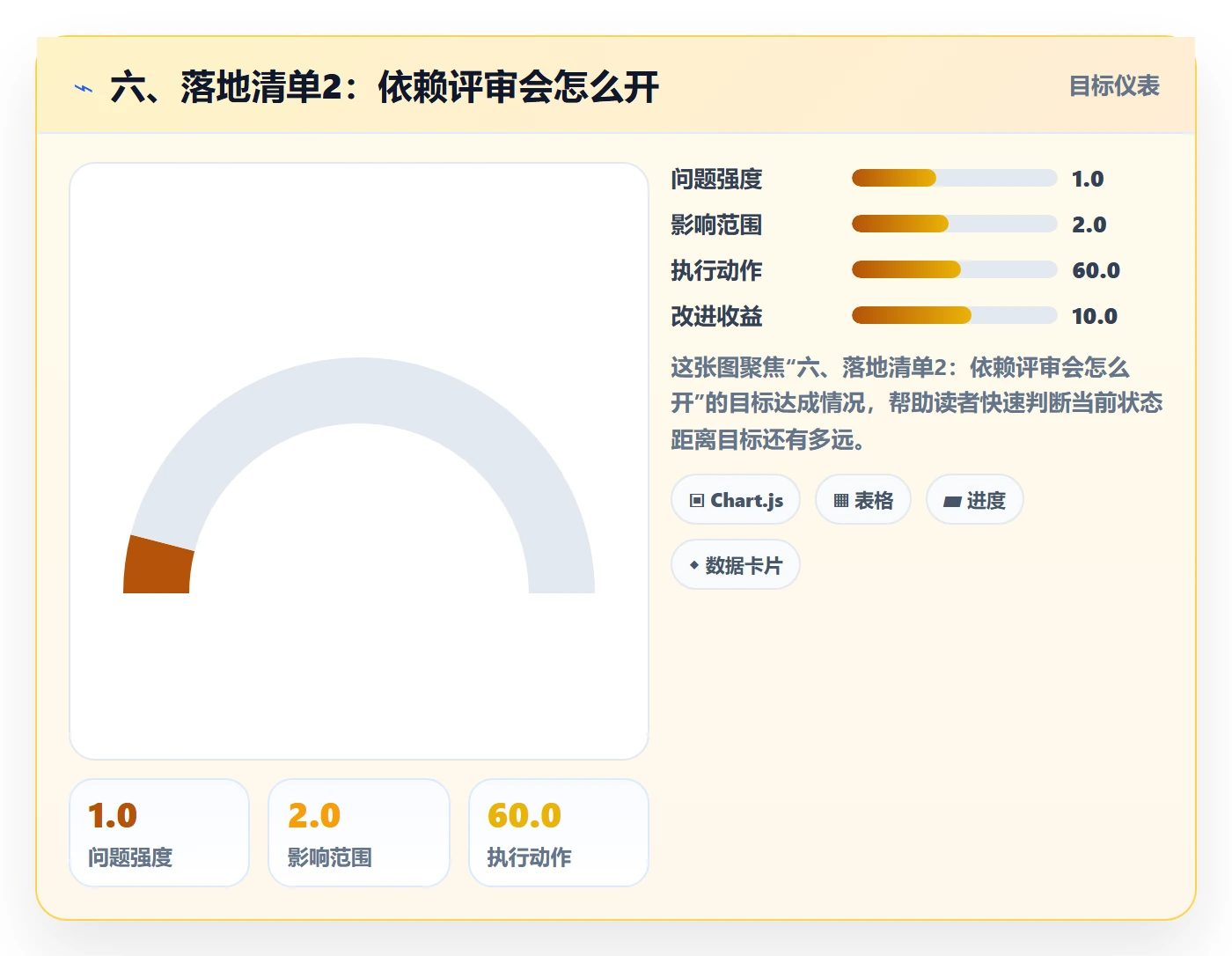Click the lightning icon beside the title
1232x956 pixels.
point(84,88)
